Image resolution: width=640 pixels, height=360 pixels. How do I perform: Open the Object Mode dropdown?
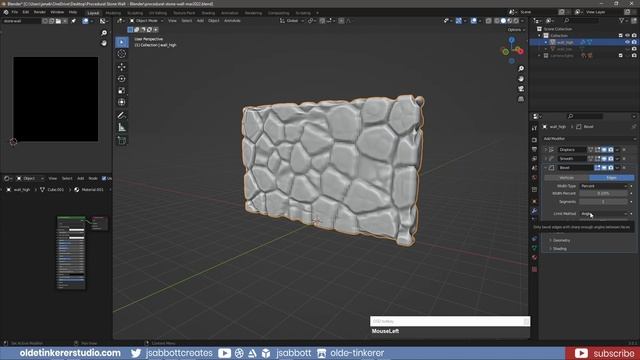(x=147, y=20)
